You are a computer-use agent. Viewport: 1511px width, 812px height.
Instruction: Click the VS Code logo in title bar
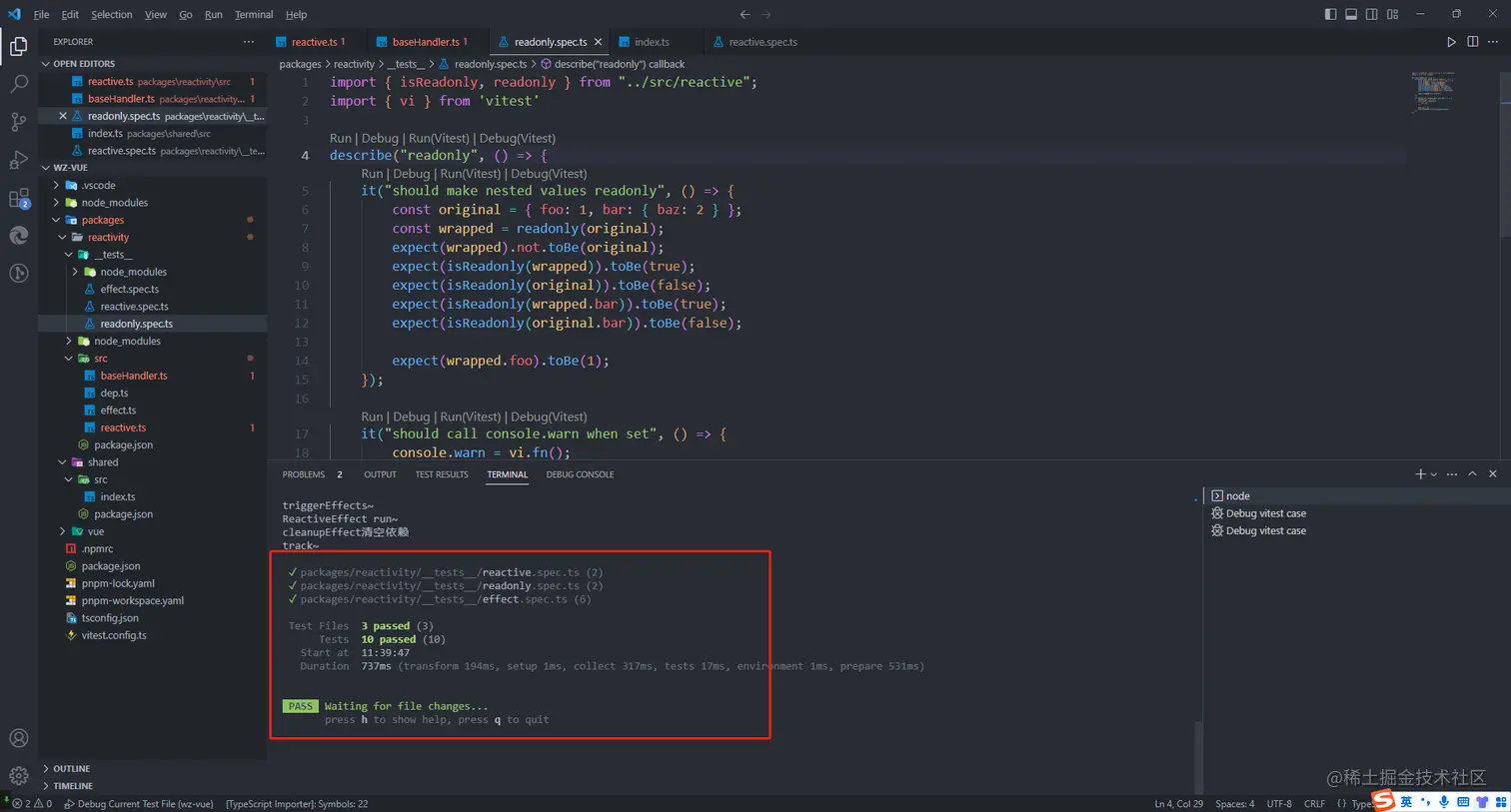14,14
